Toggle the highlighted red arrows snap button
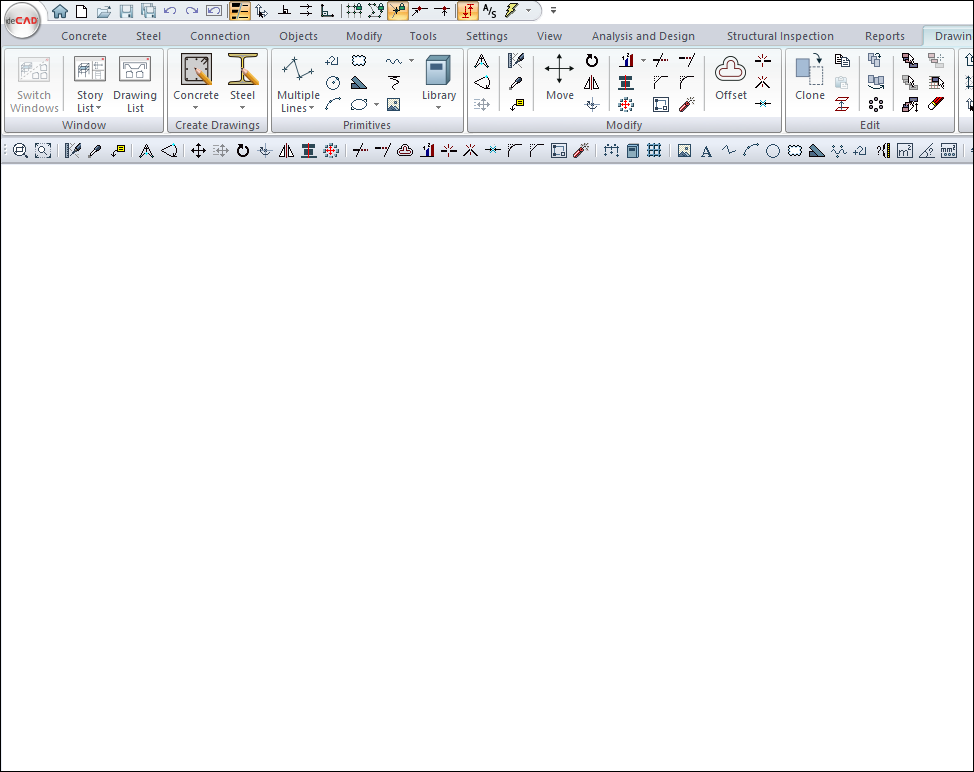The image size is (974, 772). point(468,11)
